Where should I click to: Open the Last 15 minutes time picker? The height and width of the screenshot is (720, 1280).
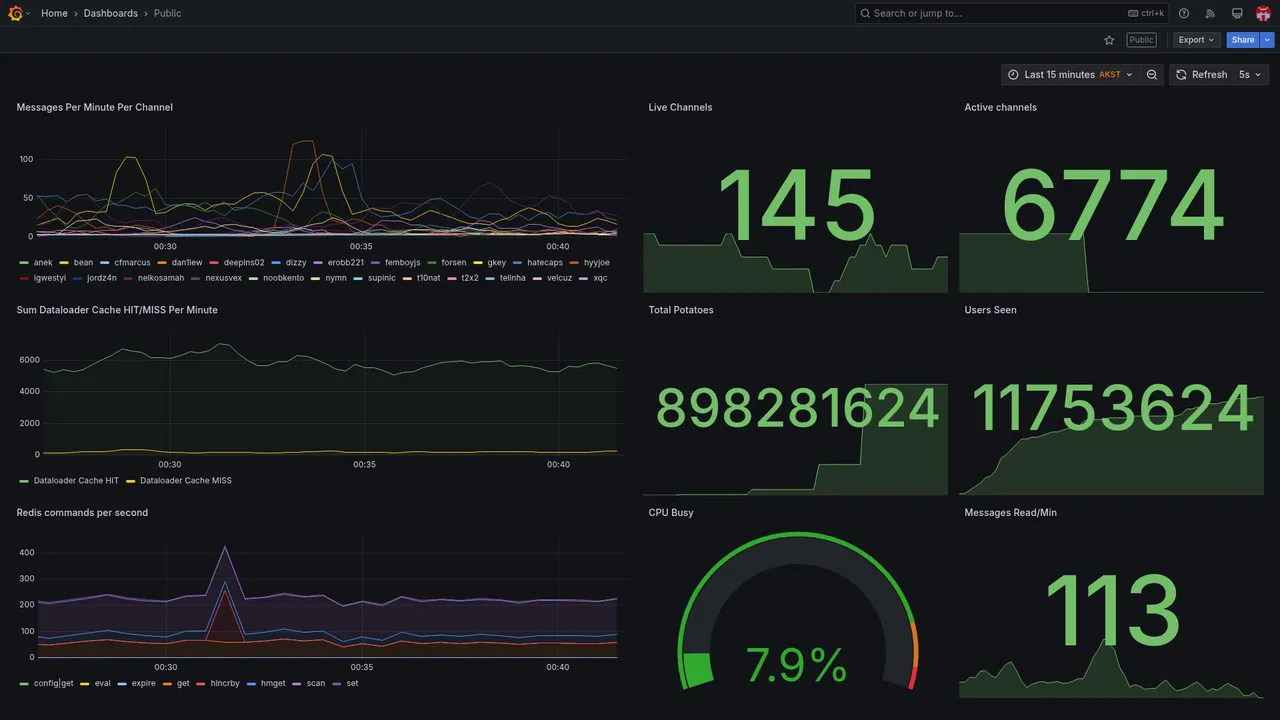[1070, 75]
